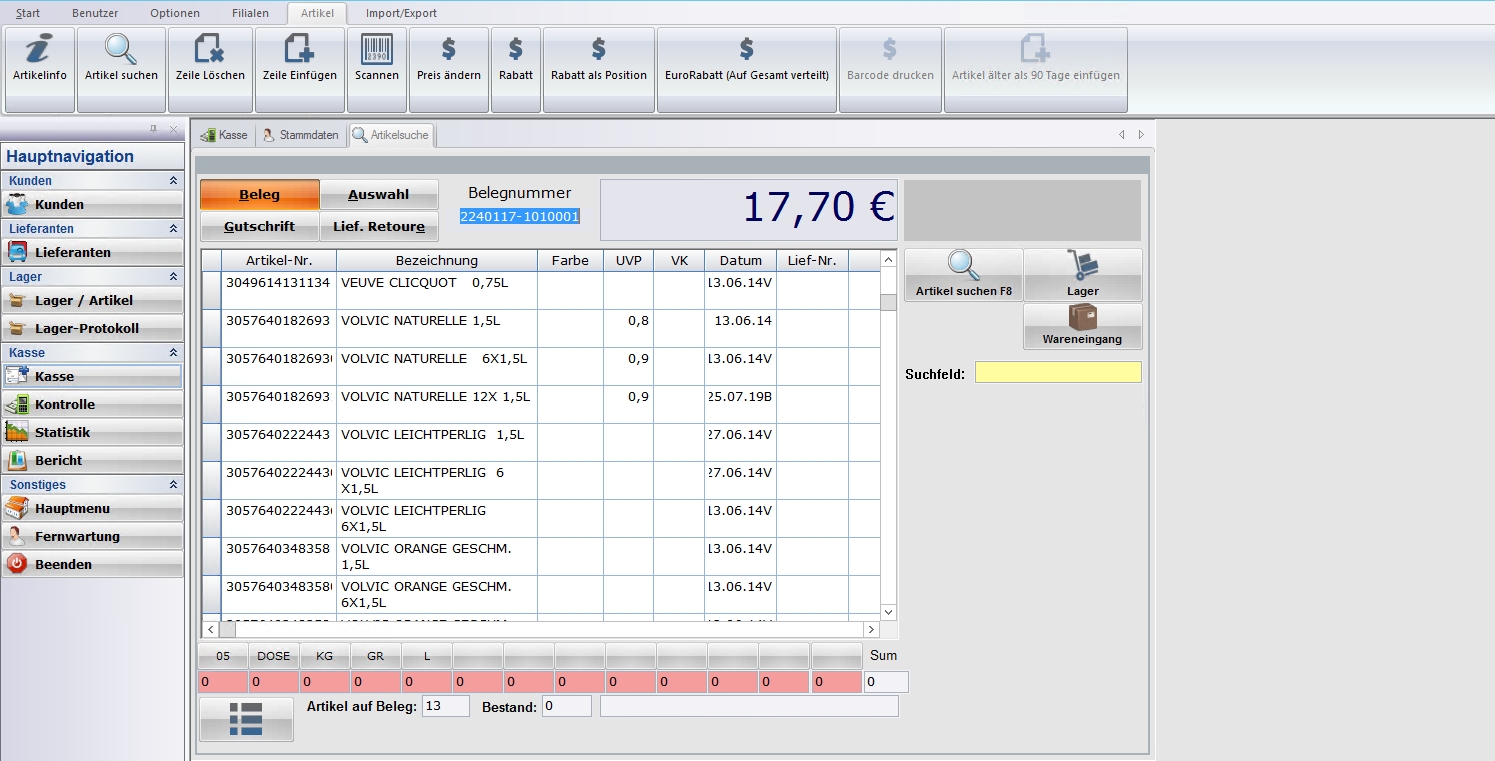Click the Beenden navigation button

click(92, 564)
